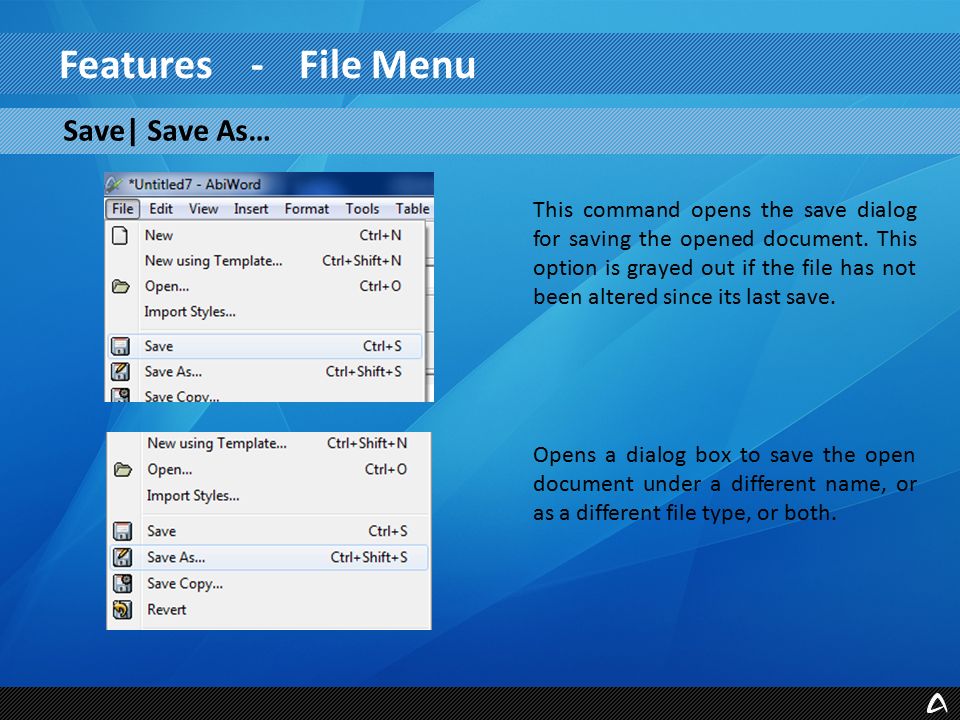Click the partially hidden Save Copy icon in upper menu
Image resolution: width=960 pixels, height=720 pixels.
[120, 395]
